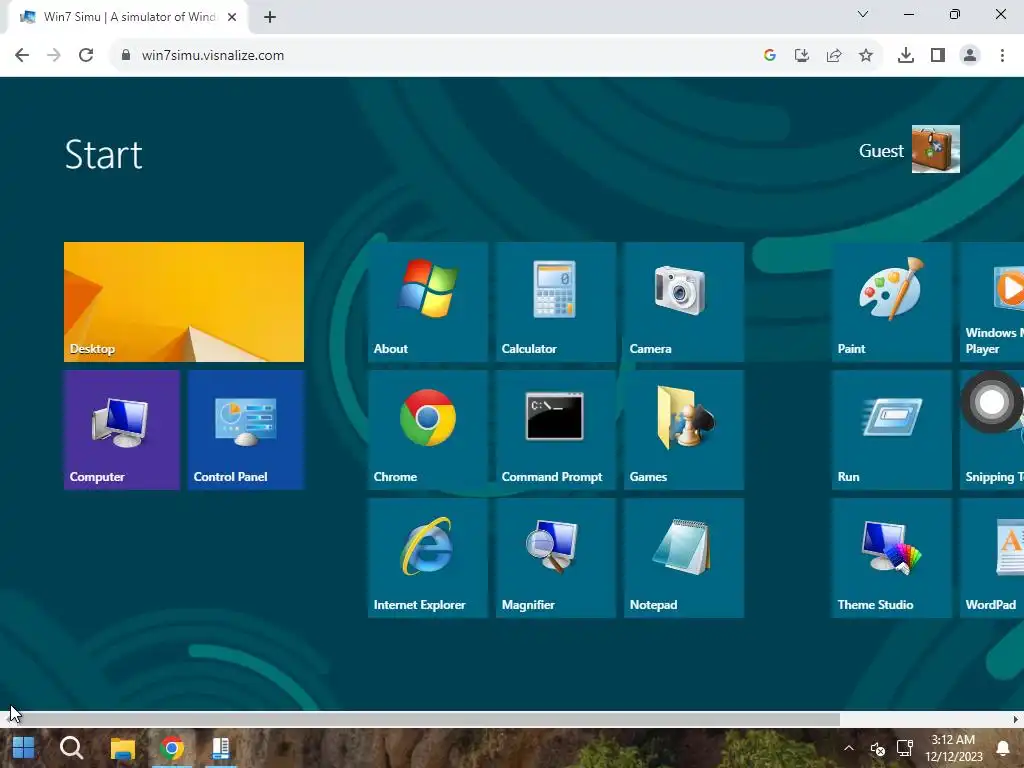Open the Games tile

click(x=684, y=430)
